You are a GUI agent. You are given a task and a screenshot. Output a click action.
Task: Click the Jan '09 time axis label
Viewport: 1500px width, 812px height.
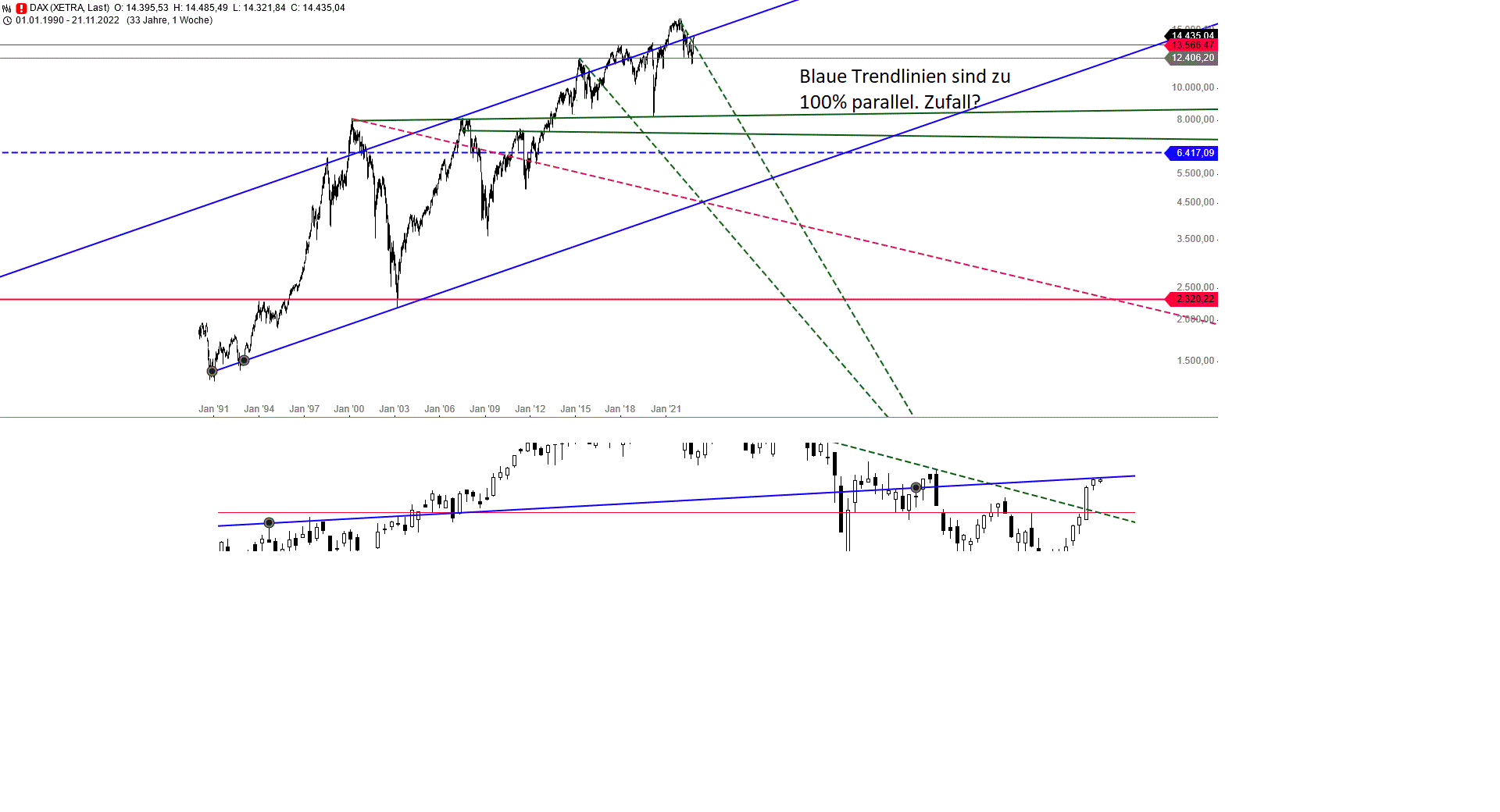tap(484, 409)
